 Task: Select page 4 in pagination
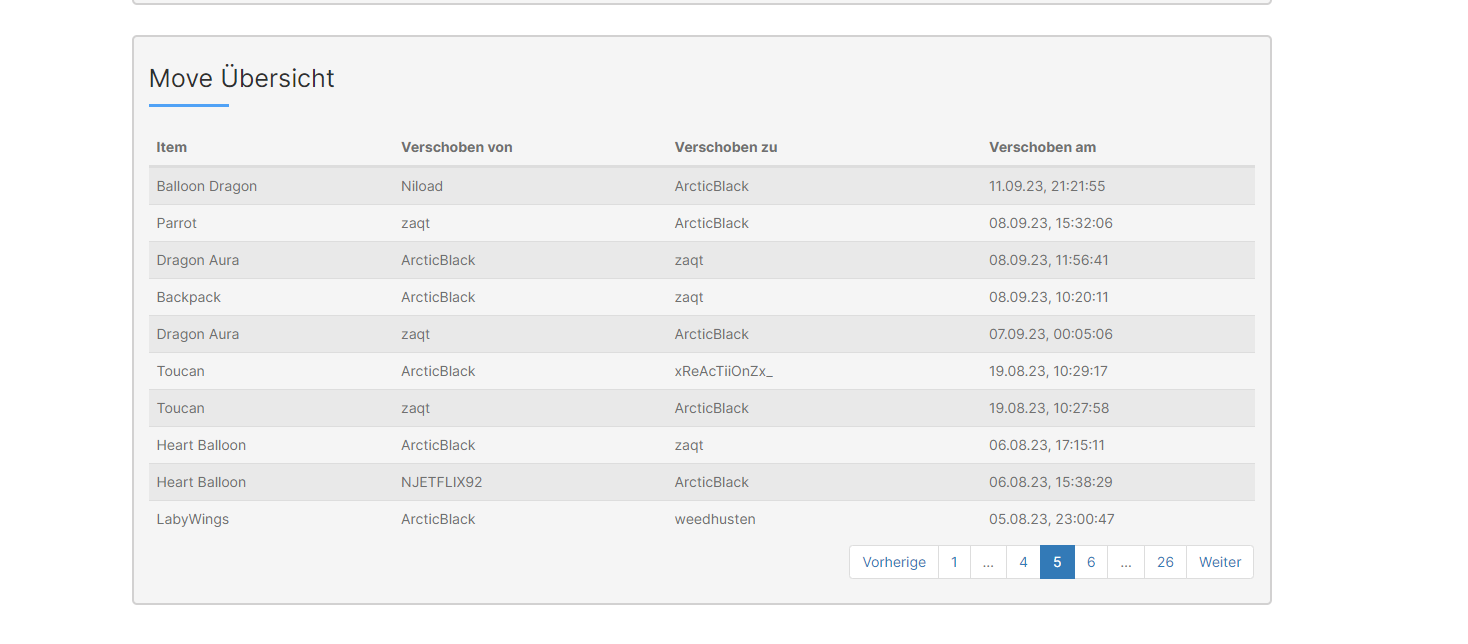tap(1023, 562)
